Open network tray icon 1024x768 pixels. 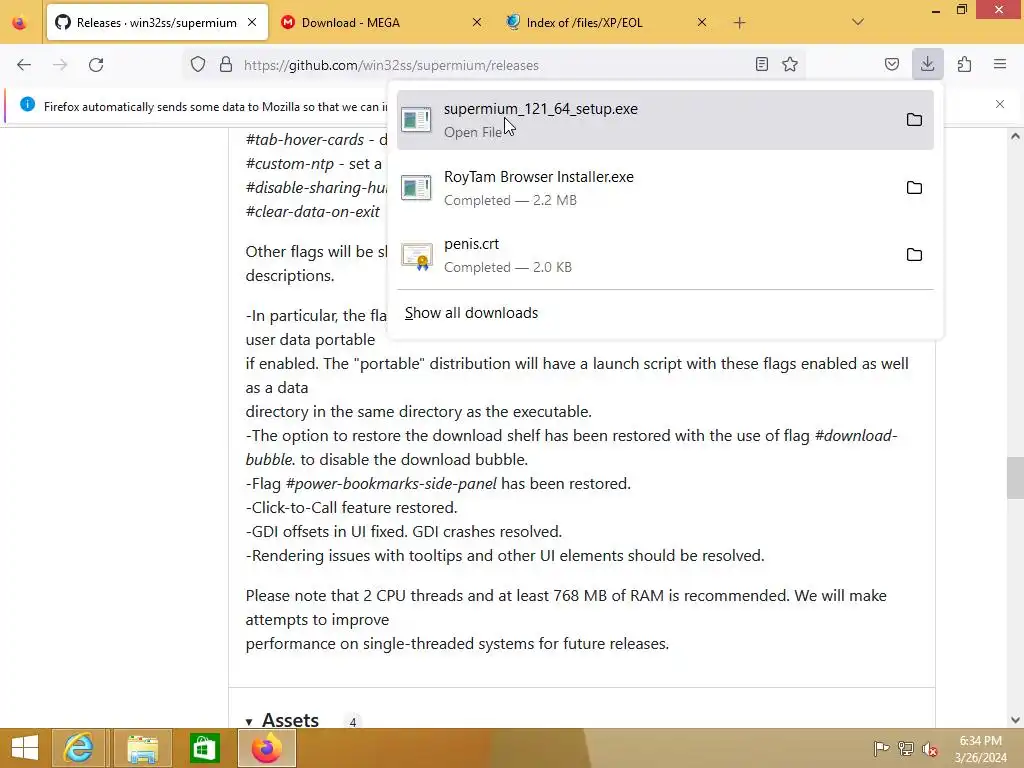[x=906, y=748]
